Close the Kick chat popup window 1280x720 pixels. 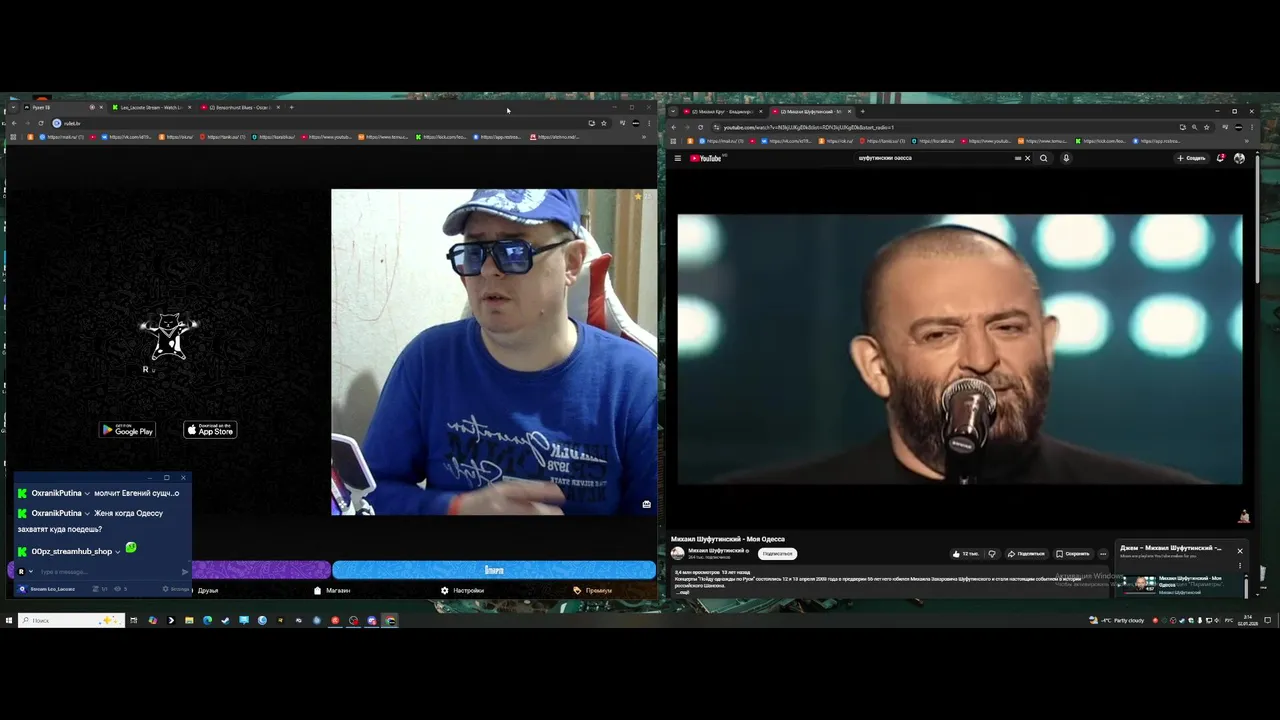(x=183, y=478)
